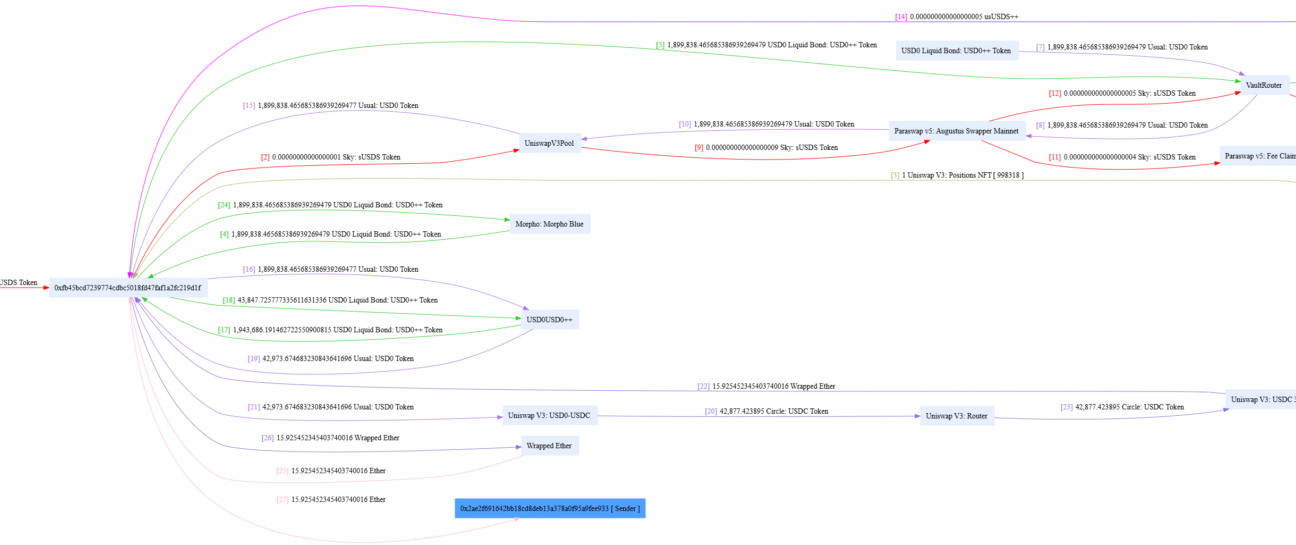Click edge label [3] Uniswap V3: Positions NFT

[x=957, y=175]
